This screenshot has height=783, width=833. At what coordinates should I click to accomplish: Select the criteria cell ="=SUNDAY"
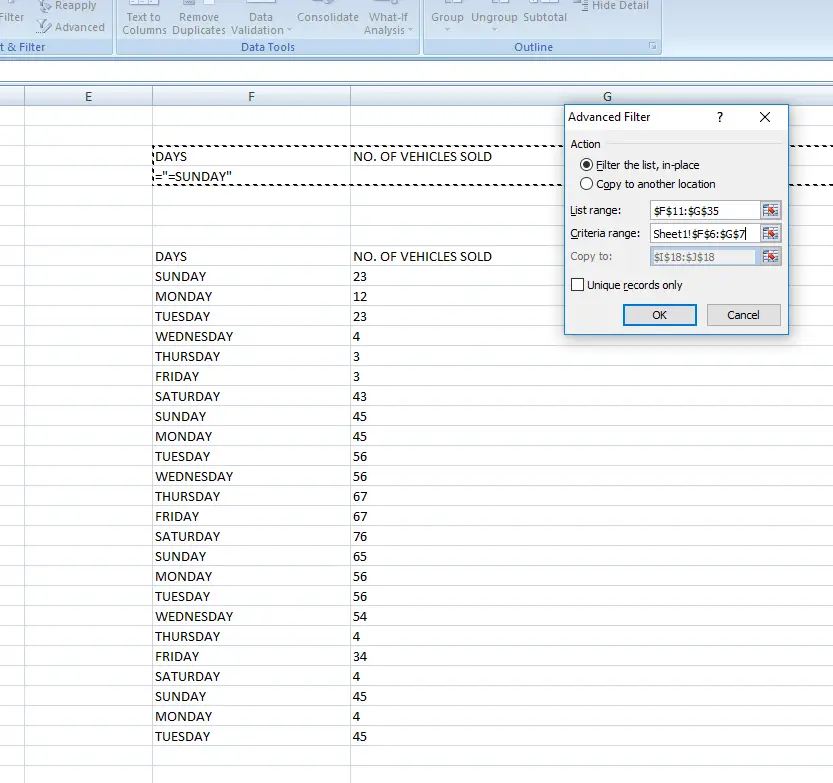251,176
